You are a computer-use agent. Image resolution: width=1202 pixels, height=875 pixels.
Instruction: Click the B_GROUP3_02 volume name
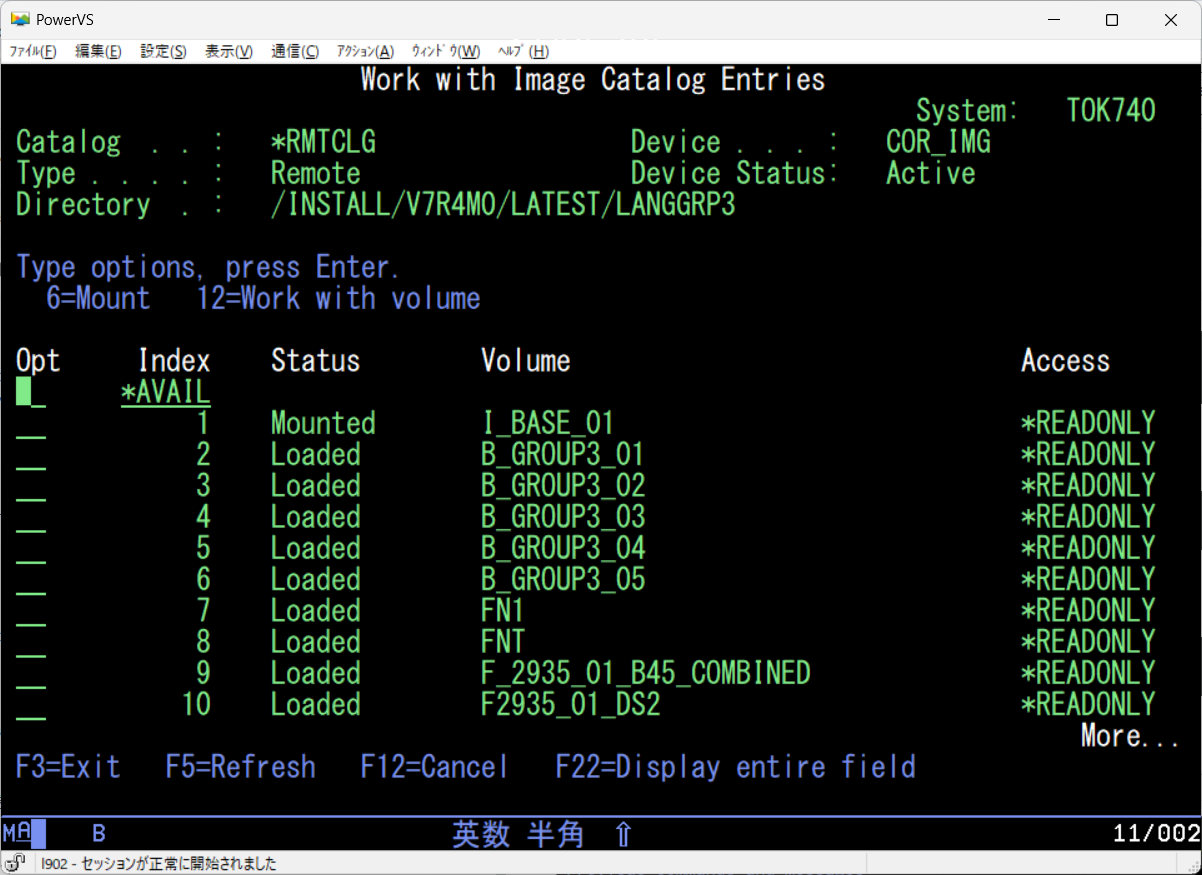(x=562, y=486)
